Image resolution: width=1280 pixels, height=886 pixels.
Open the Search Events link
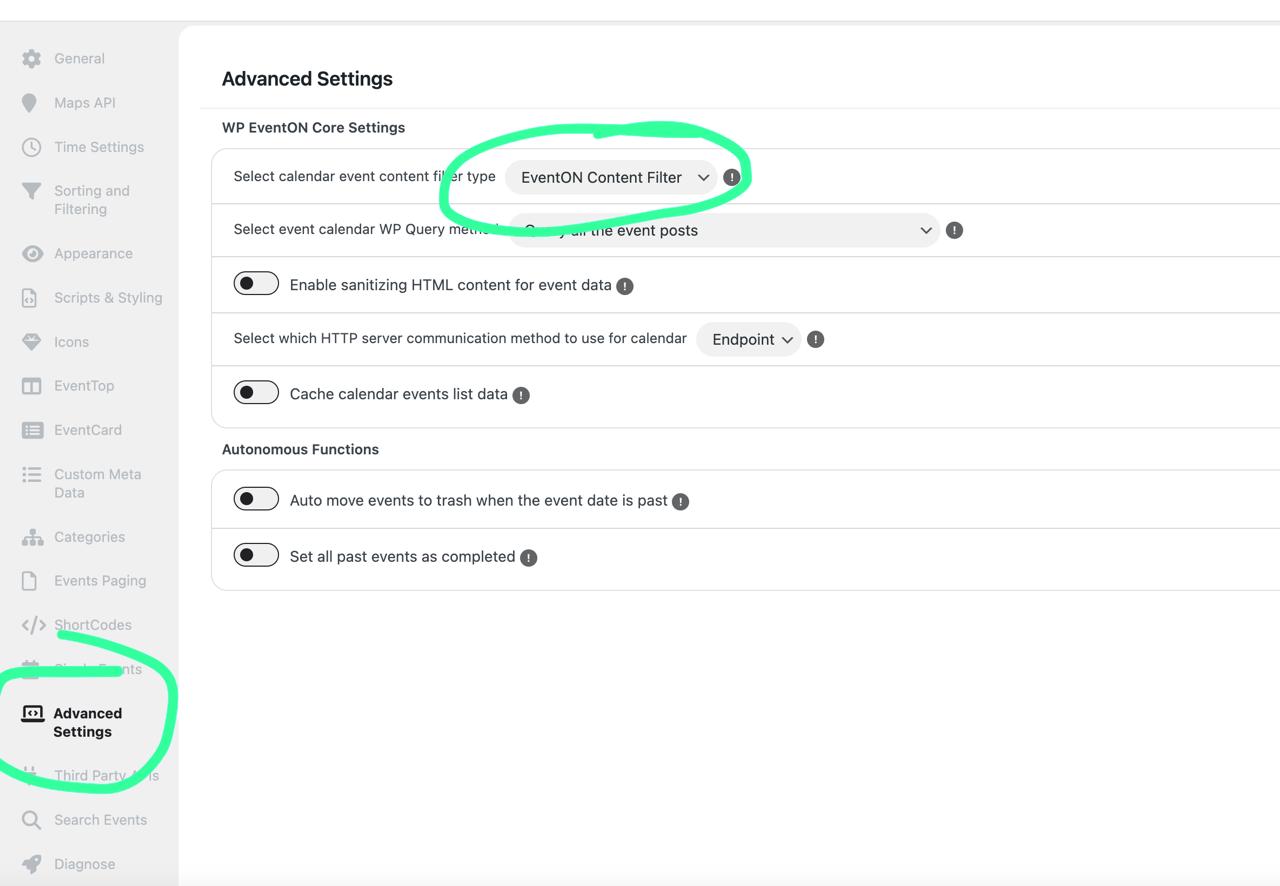click(x=100, y=820)
